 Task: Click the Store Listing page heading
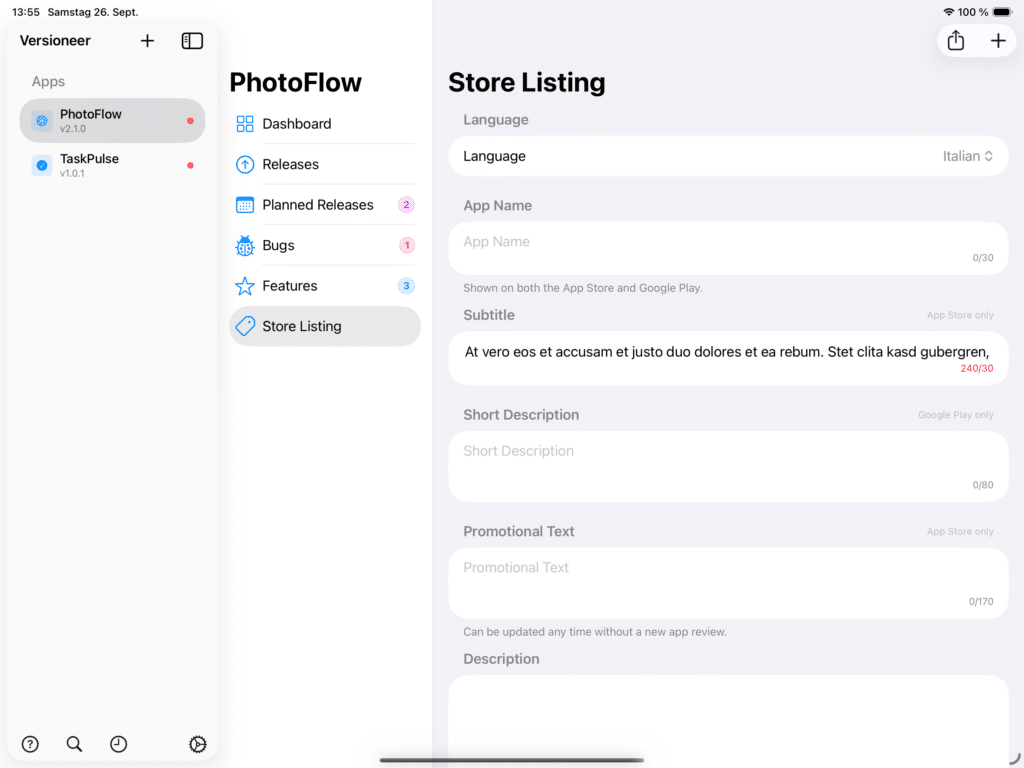(526, 83)
